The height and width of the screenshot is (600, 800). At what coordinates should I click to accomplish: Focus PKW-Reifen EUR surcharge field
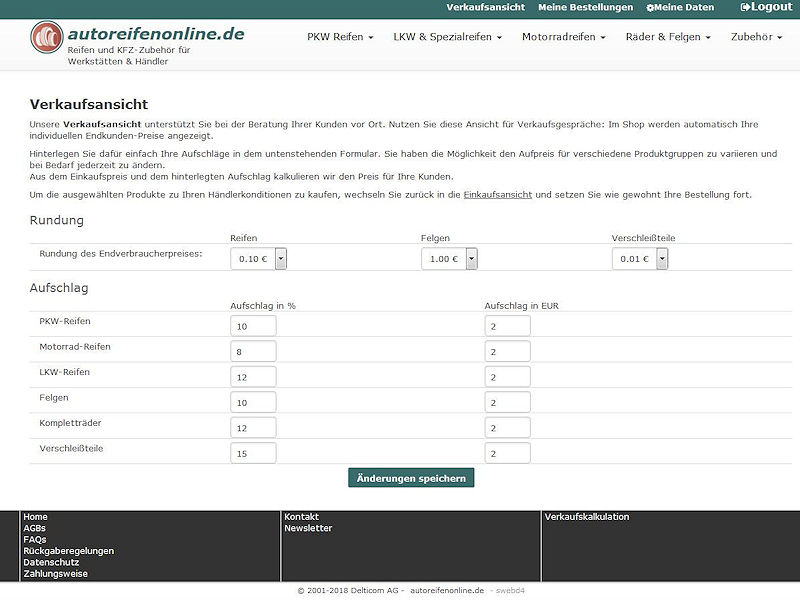coord(507,326)
